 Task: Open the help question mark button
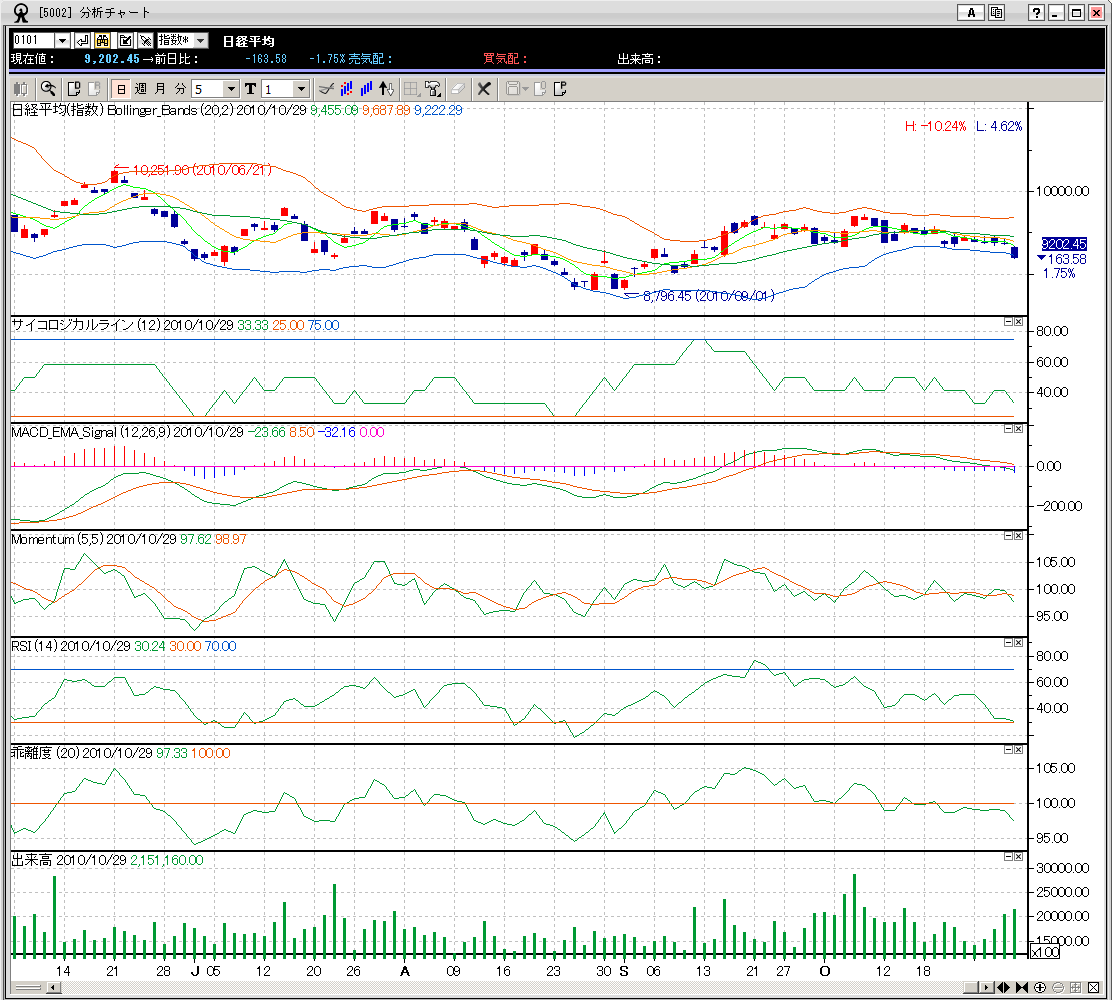click(1037, 13)
